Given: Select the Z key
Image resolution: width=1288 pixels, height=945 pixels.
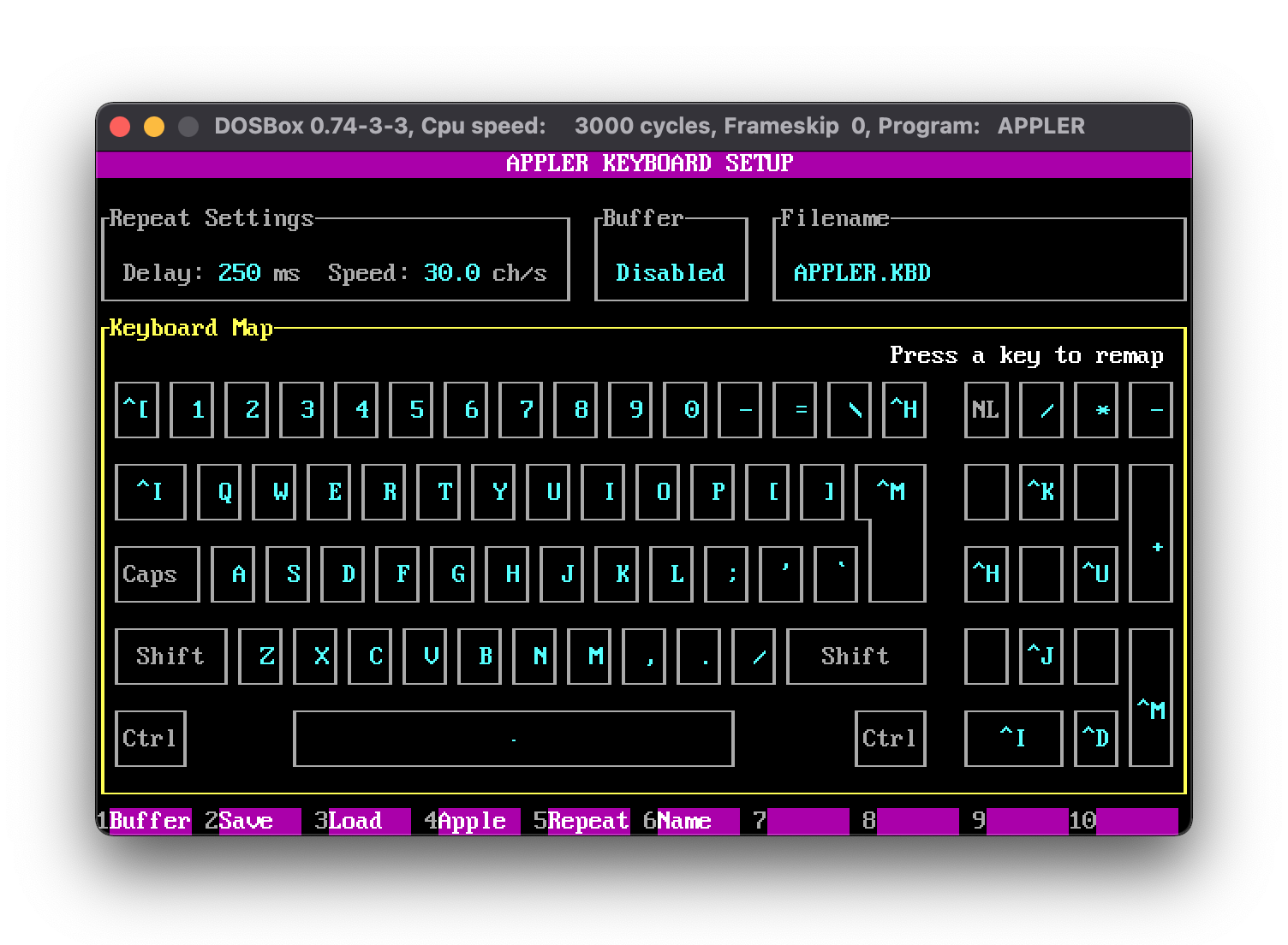Looking at the screenshot, I should click(260, 657).
